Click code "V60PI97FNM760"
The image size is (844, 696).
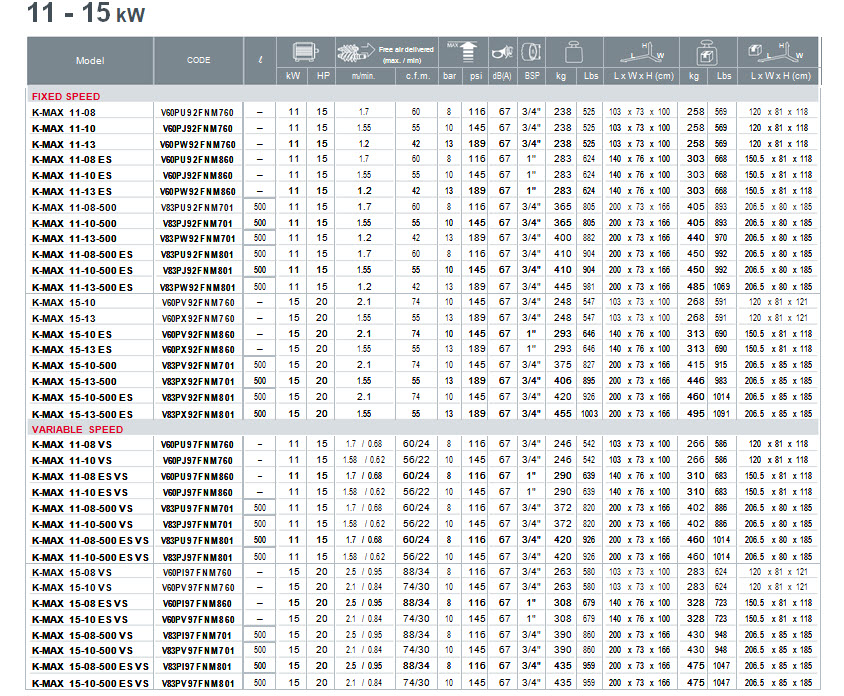click(198, 573)
